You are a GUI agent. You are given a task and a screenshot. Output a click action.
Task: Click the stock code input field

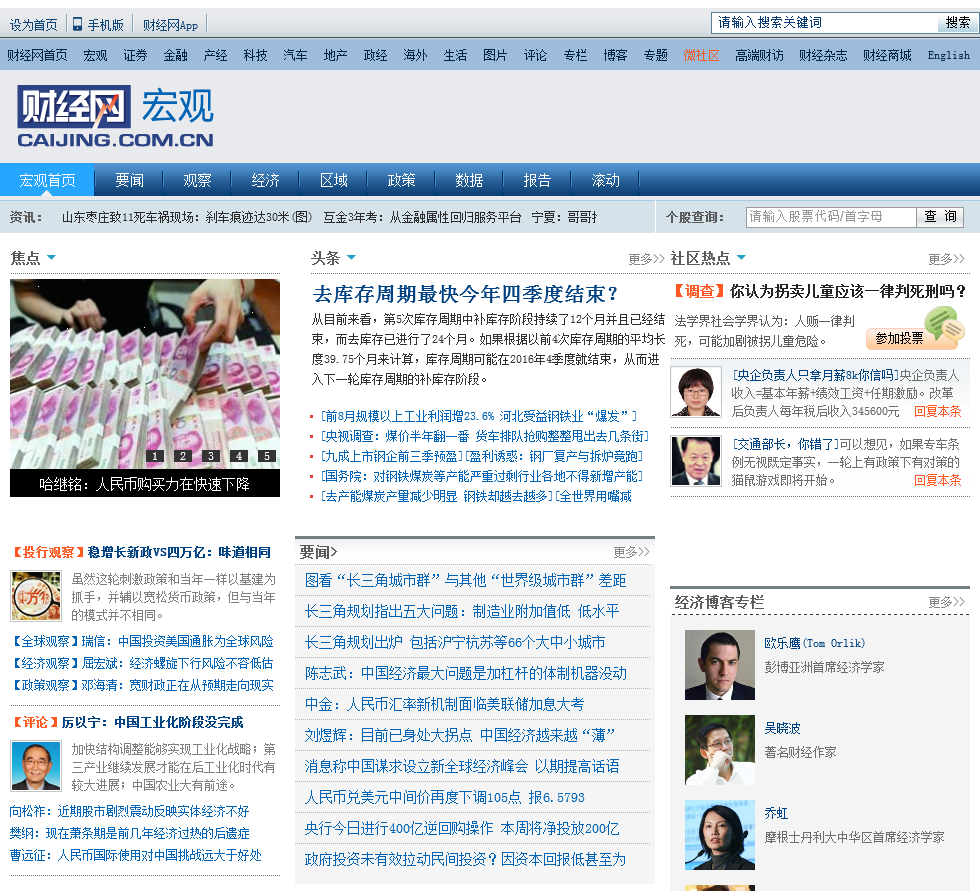(x=831, y=217)
